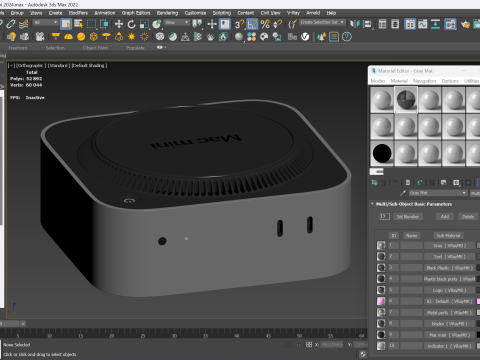480x360 pixels.
Task: Open the reference coordinate 'View' dropdown
Action: point(177,22)
